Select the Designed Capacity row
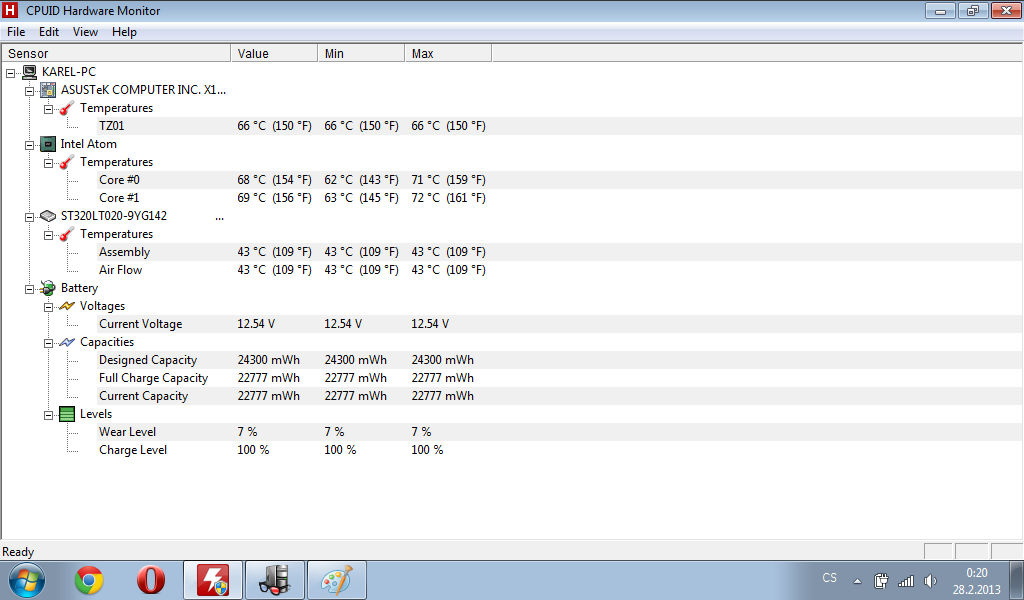 point(560,360)
